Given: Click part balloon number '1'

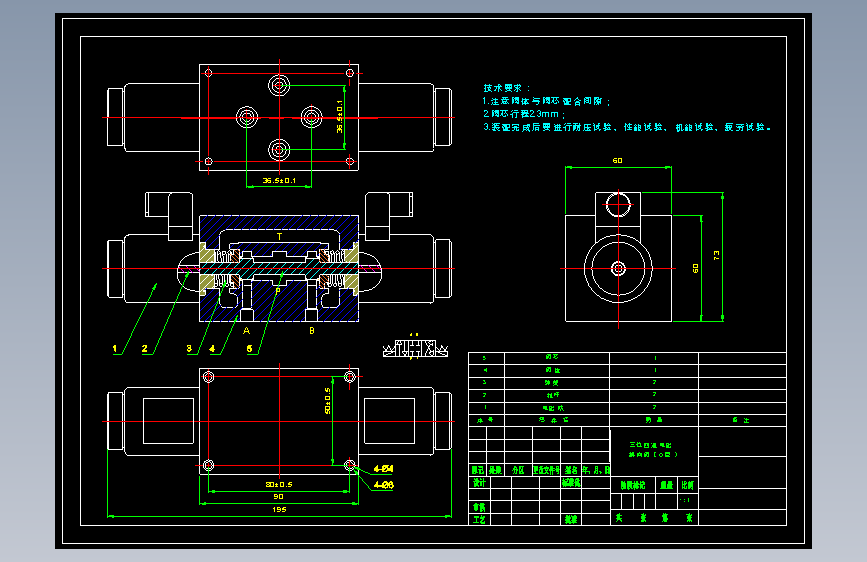Looking at the screenshot, I should pos(115,348).
